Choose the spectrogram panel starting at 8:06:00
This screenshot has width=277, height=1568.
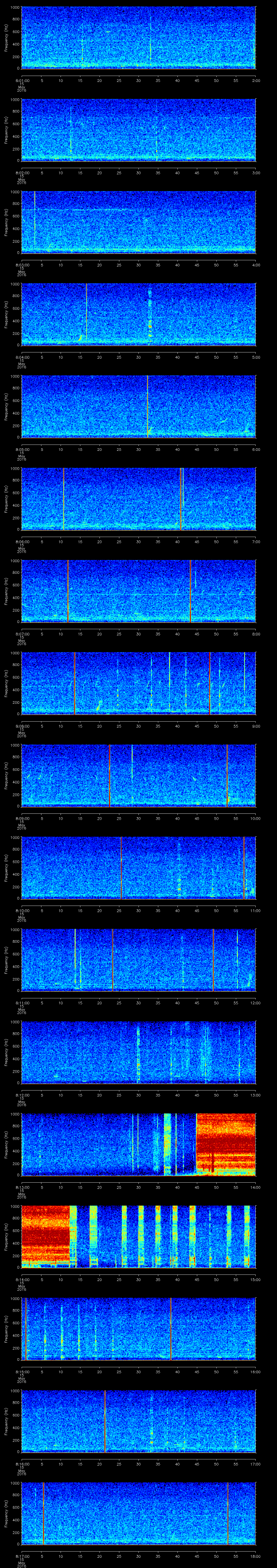click(138, 499)
